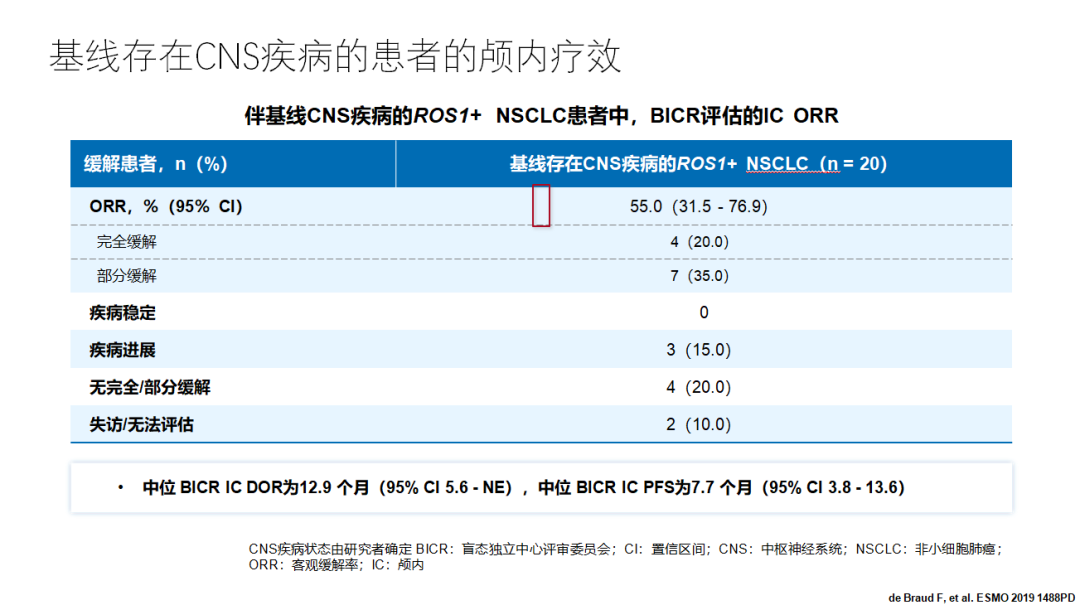Click the value 7 (35.0)
Viewport: 1080px width, 605px height.
pyautogui.click(x=699, y=276)
